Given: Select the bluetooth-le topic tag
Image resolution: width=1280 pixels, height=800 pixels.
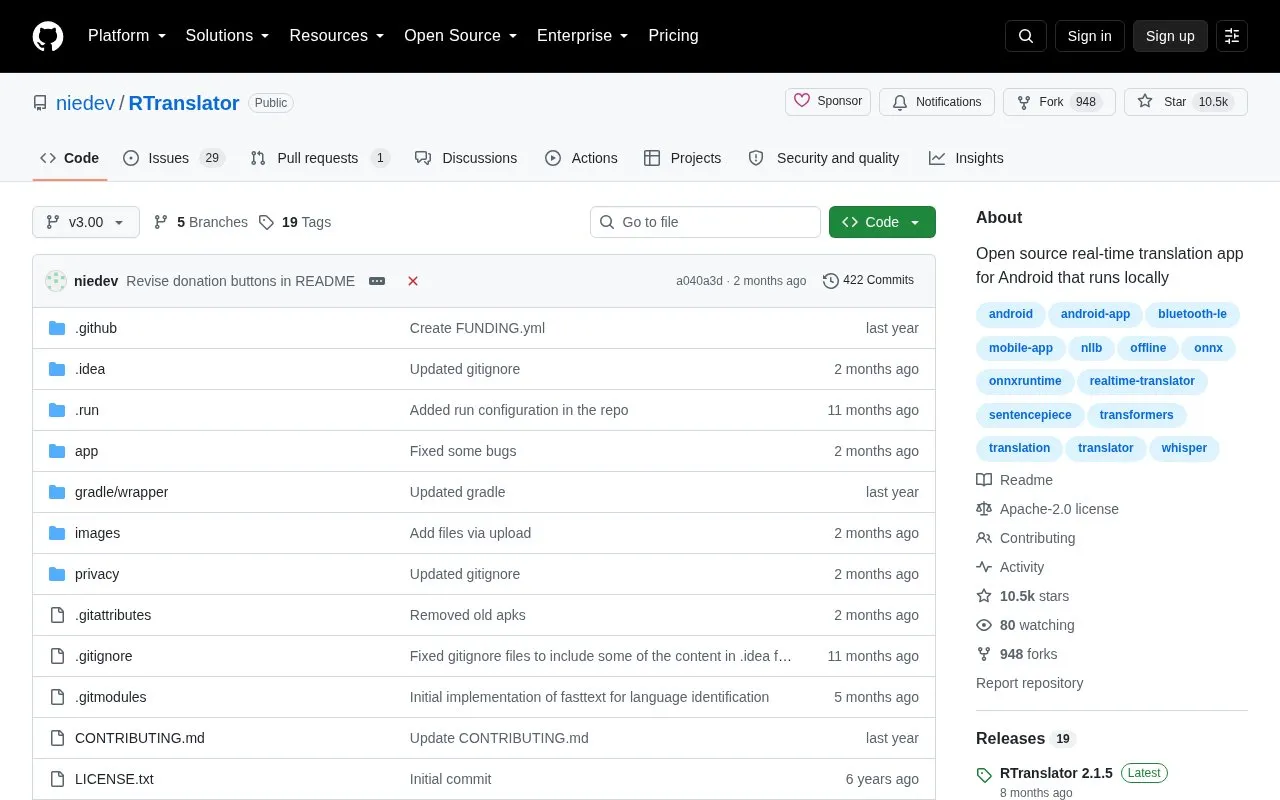Looking at the screenshot, I should tap(1192, 314).
